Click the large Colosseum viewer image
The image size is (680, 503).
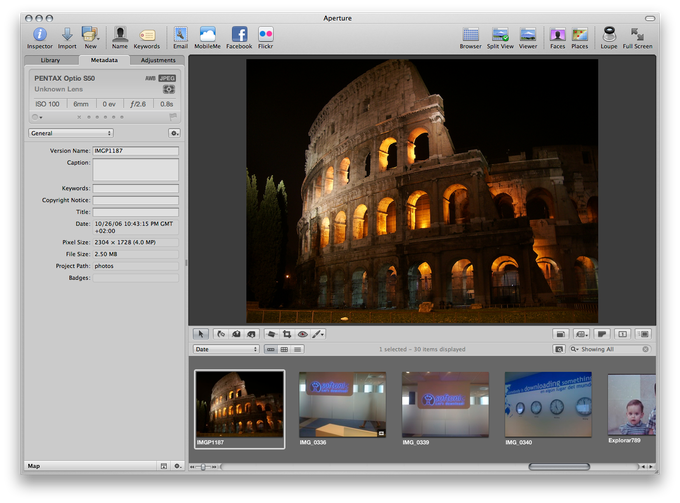click(422, 191)
